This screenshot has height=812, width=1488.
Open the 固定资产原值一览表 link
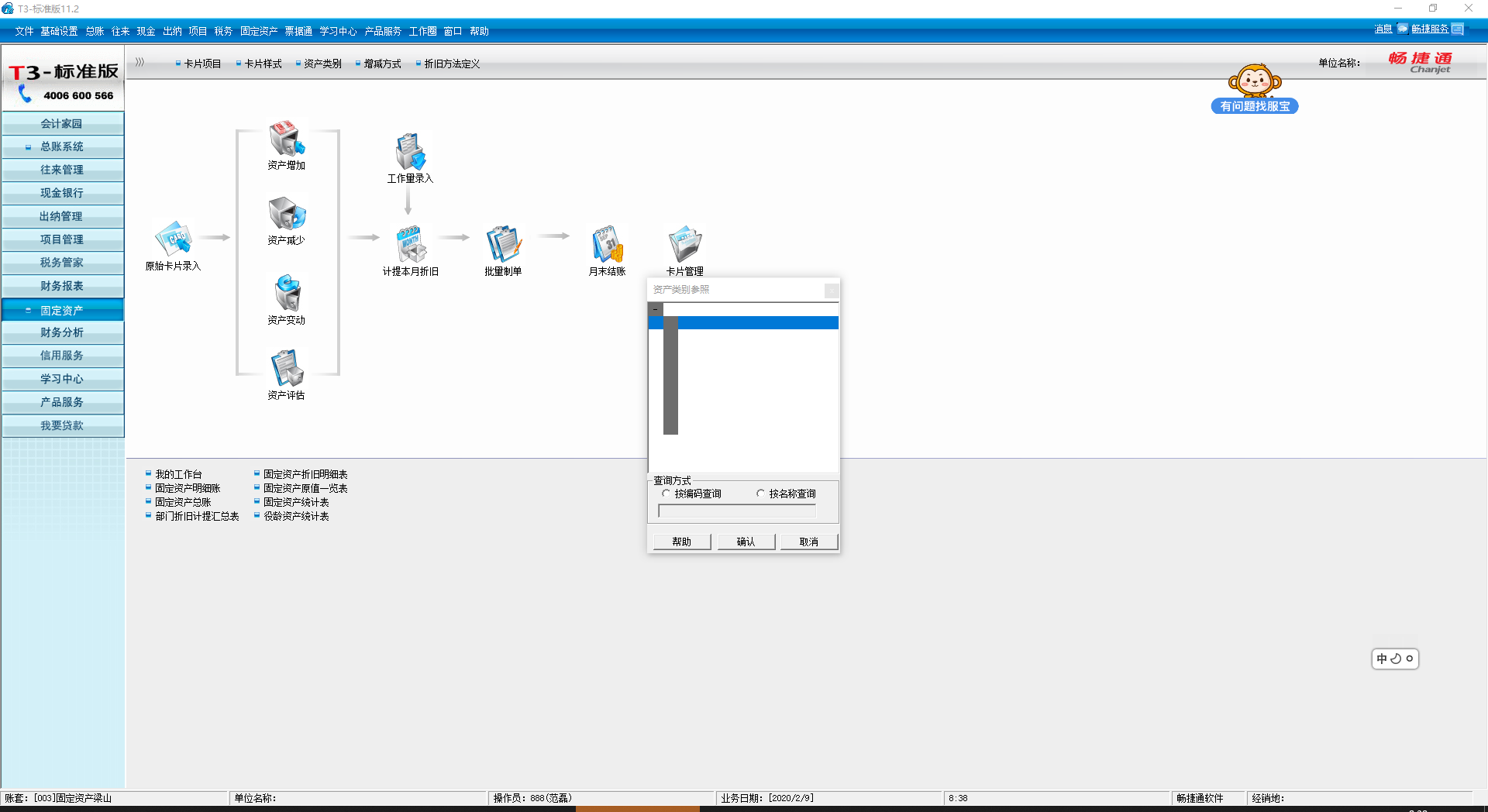coord(305,488)
